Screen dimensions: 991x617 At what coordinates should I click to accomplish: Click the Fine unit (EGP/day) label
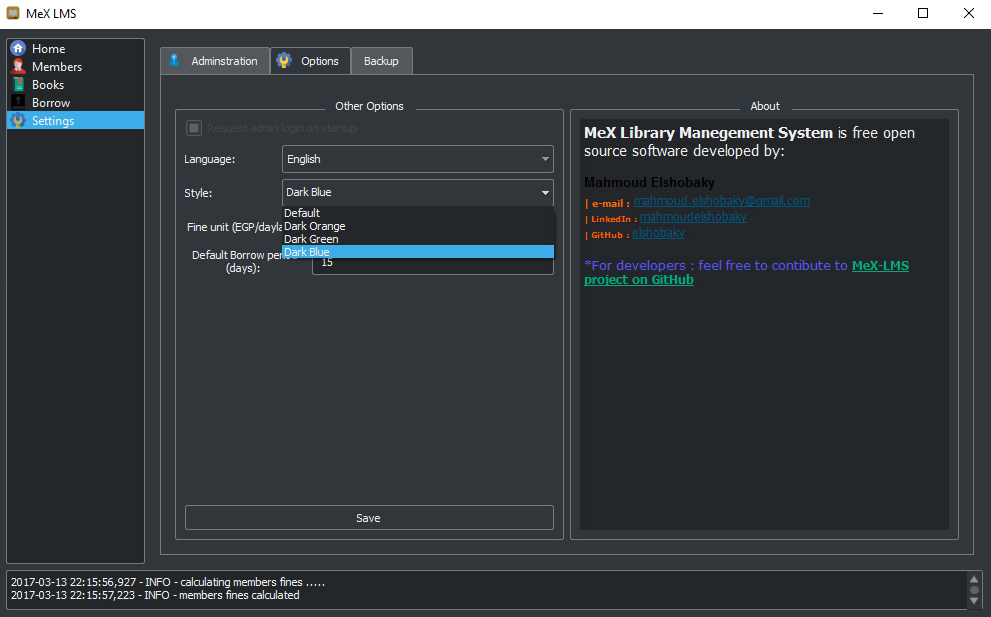coord(234,227)
